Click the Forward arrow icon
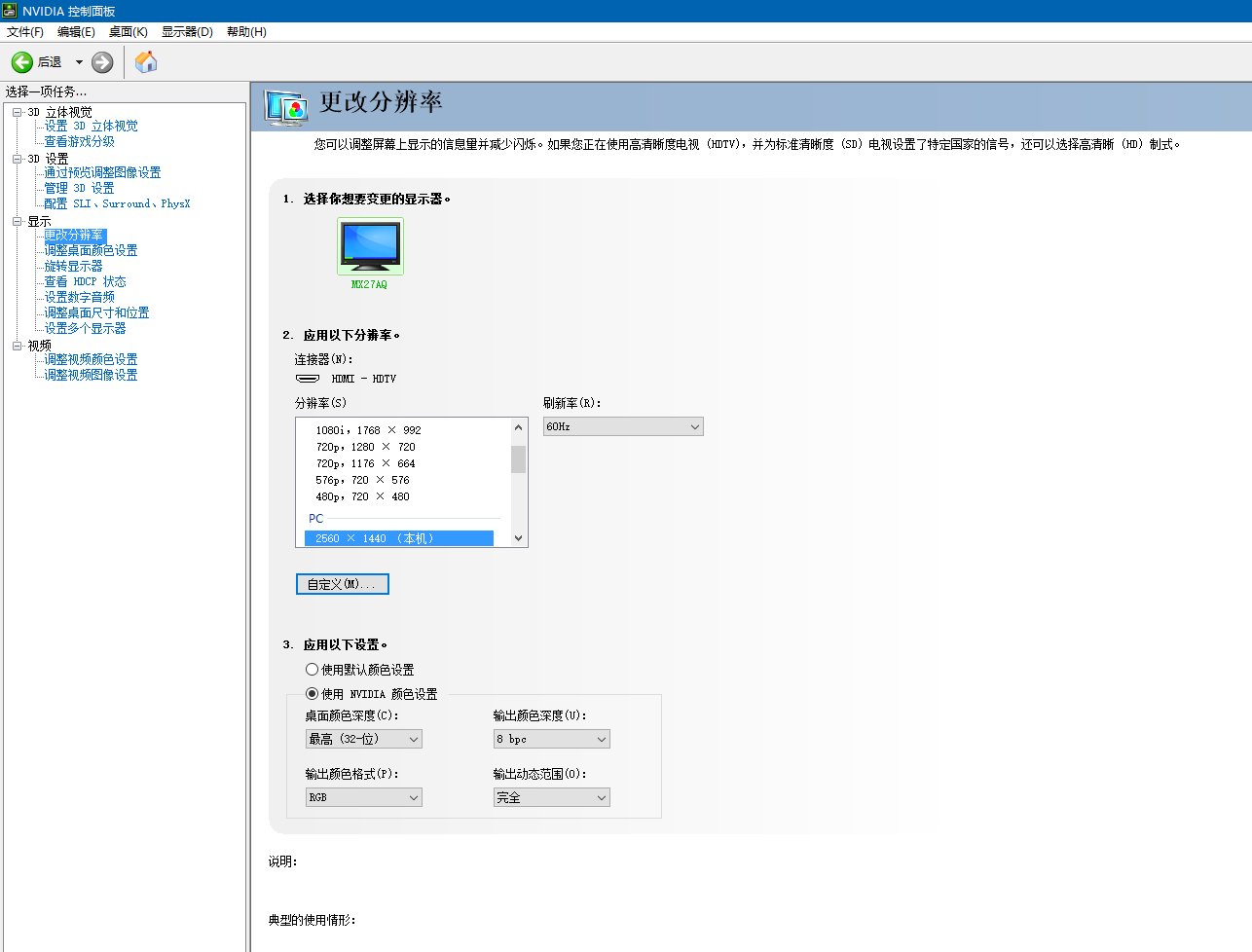Viewport: 1252px width, 952px height. (x=102, y=62)
